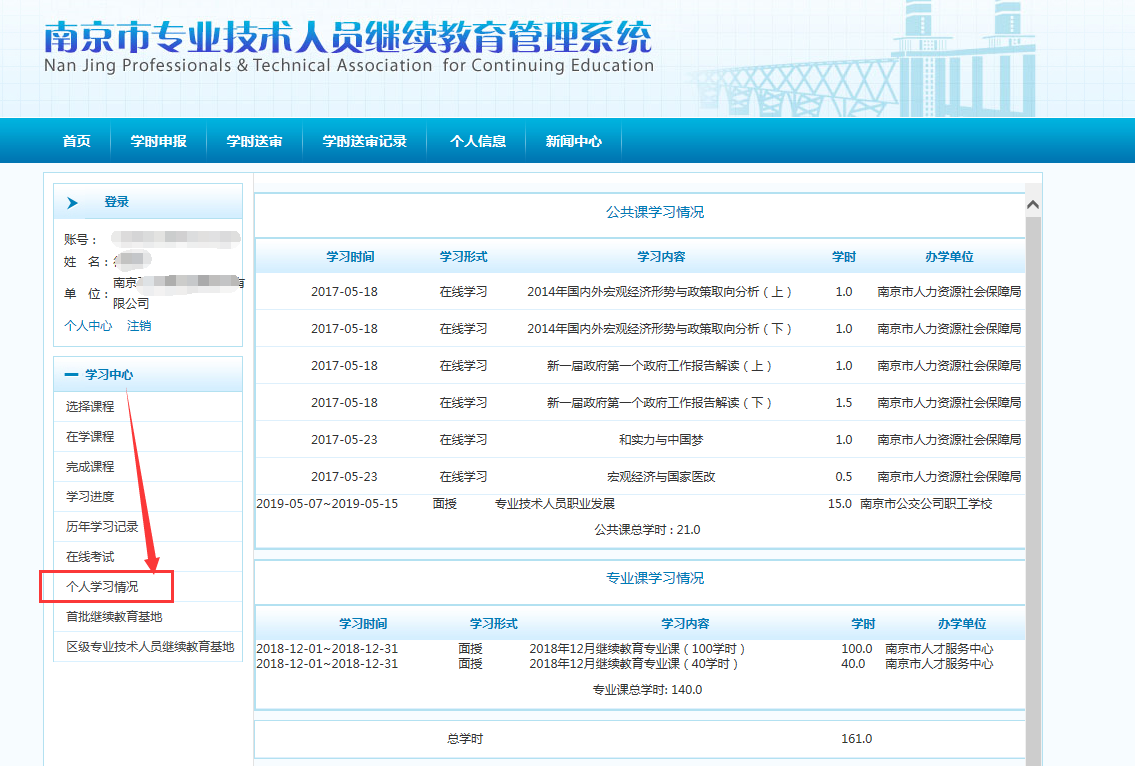Open the 首页 menu item

[x=76, y=141]
